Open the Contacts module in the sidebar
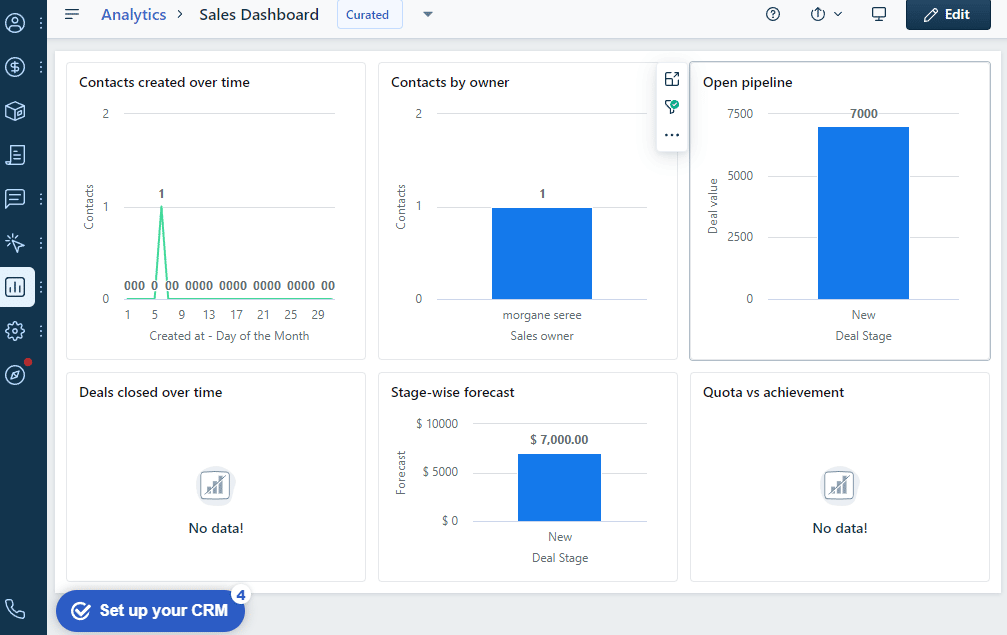This screenshot has height=635, width=1007. click(15, 22)
